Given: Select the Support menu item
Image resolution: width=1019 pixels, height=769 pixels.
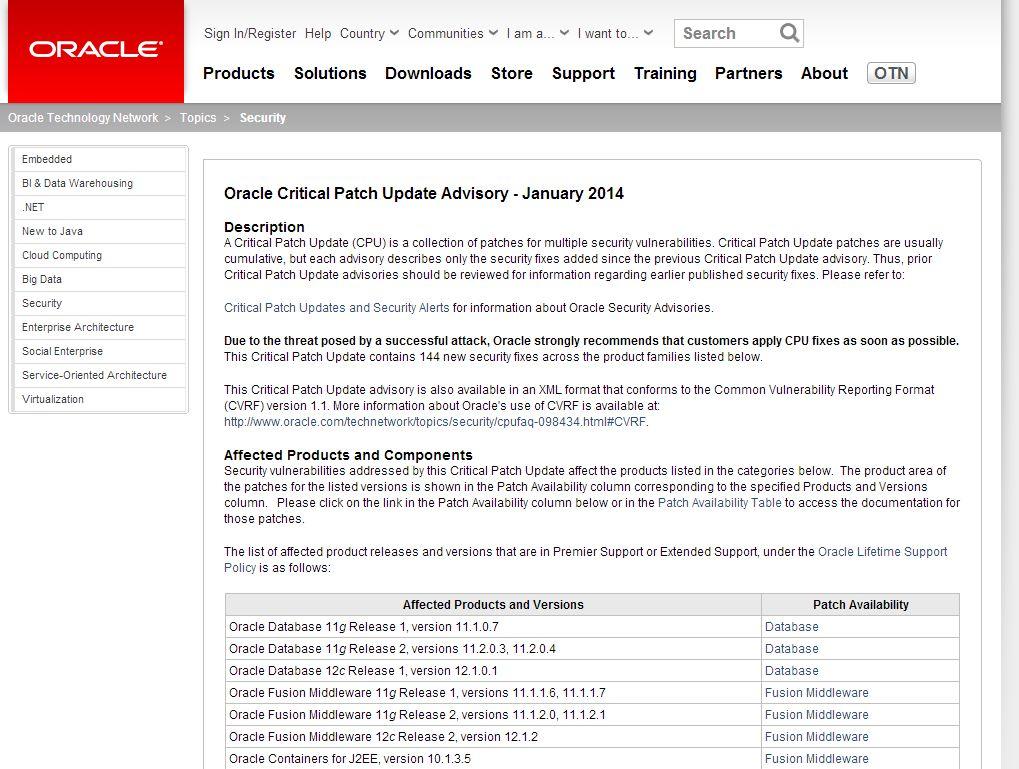Looking at the screenshot, I should [x=583, y=73].
